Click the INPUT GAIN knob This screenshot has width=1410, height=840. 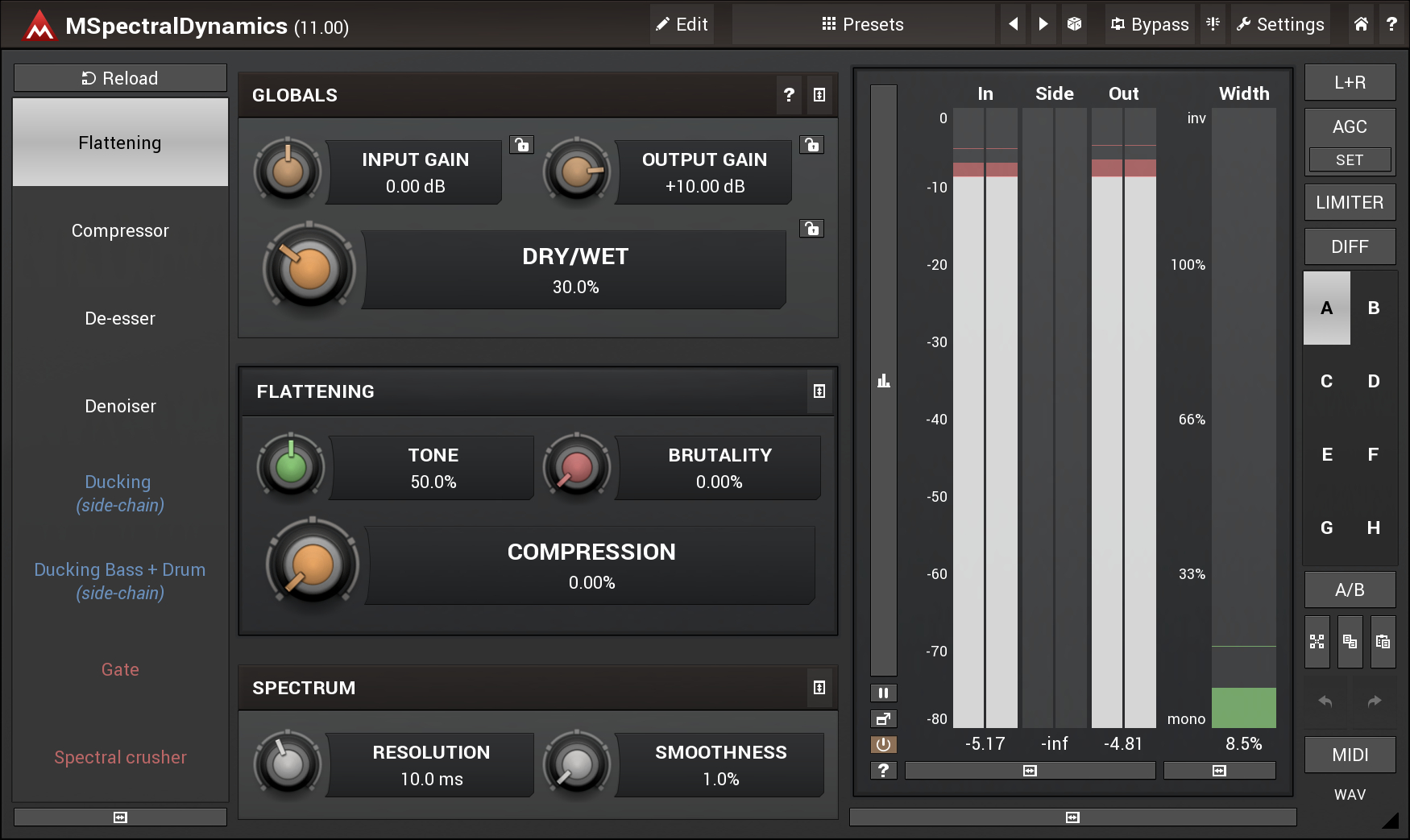pos(288,171)
